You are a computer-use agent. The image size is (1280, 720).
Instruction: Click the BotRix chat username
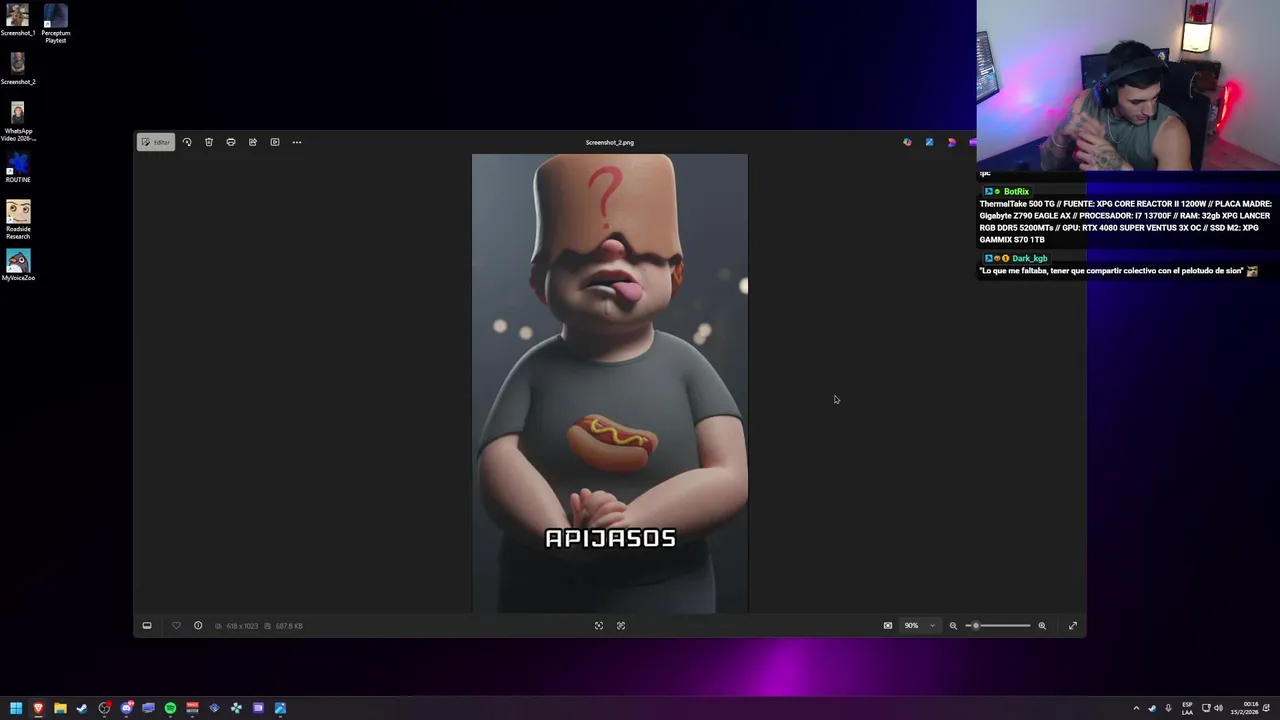(x=1016, y=191)
